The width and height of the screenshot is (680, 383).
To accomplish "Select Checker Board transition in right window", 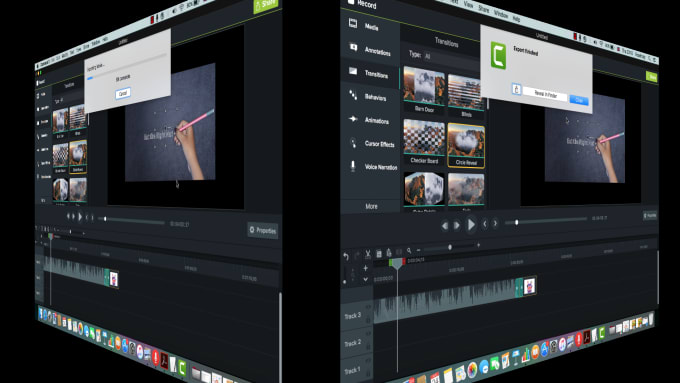I will [424, 142].
